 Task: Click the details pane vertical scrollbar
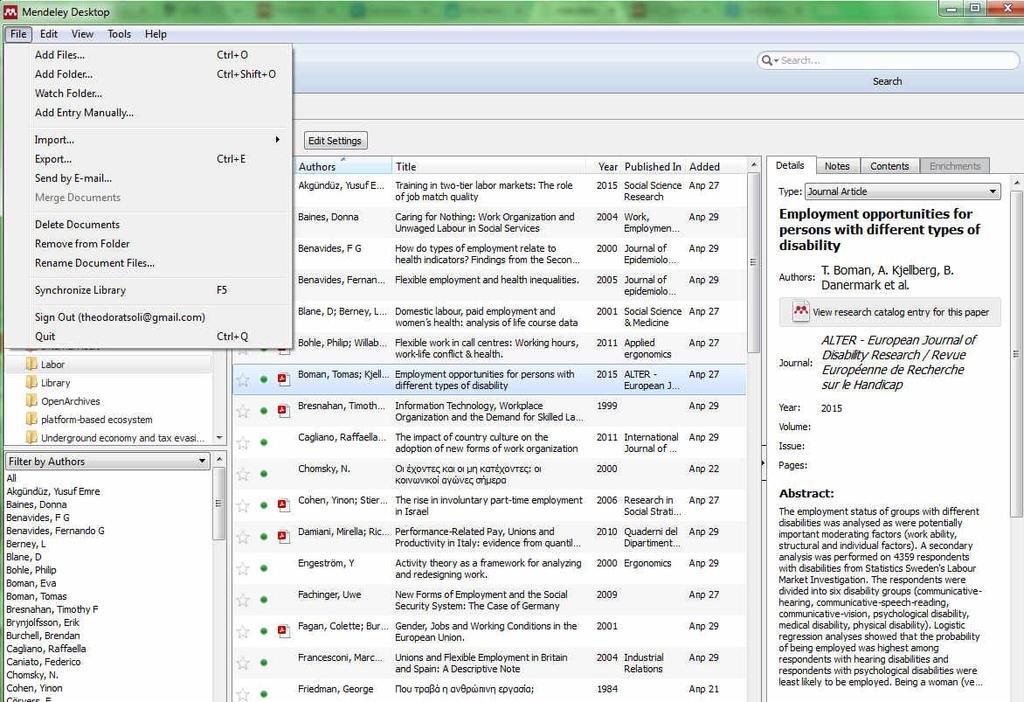(1016, 353)
